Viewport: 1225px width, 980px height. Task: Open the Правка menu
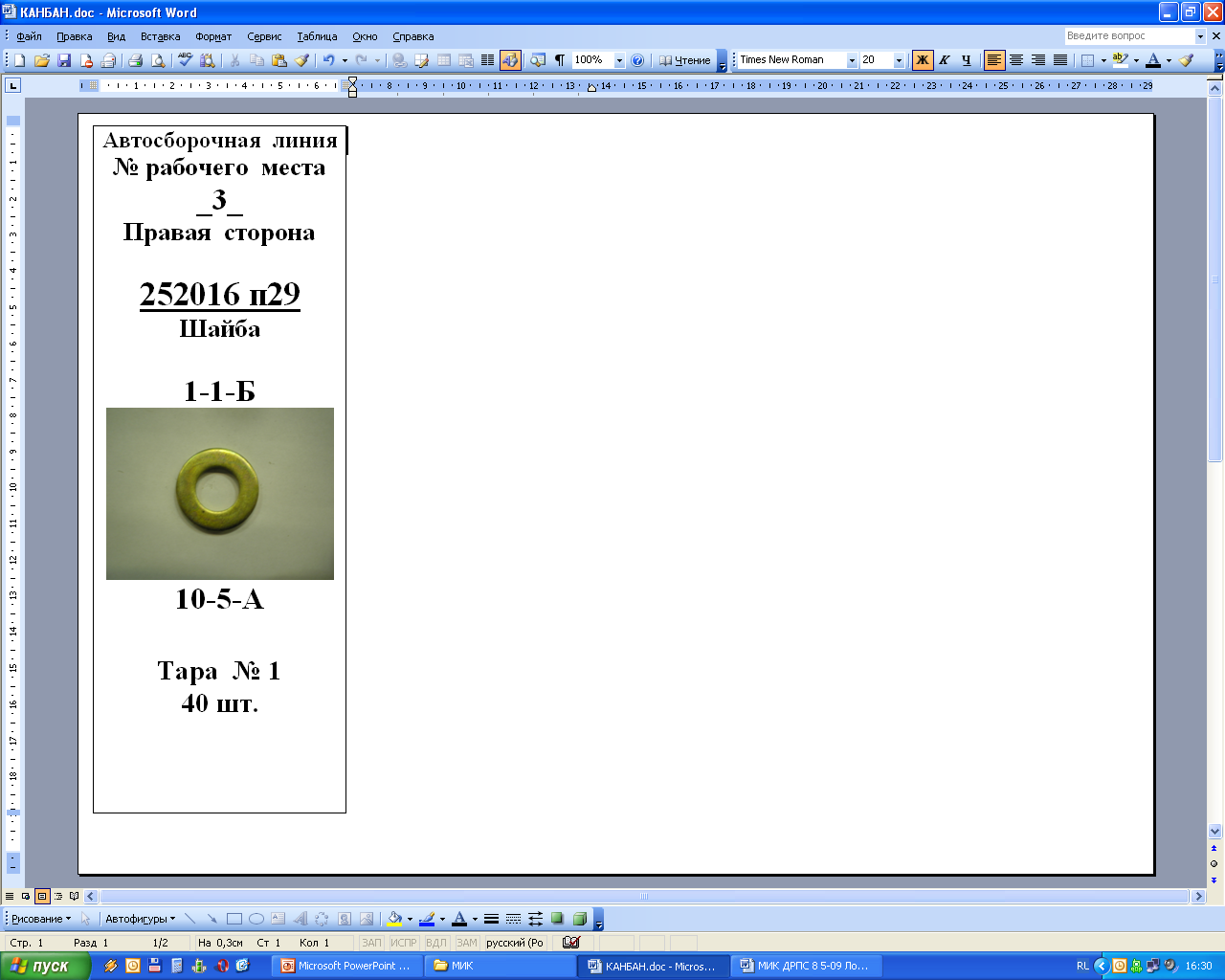click(x=75, y=36)
